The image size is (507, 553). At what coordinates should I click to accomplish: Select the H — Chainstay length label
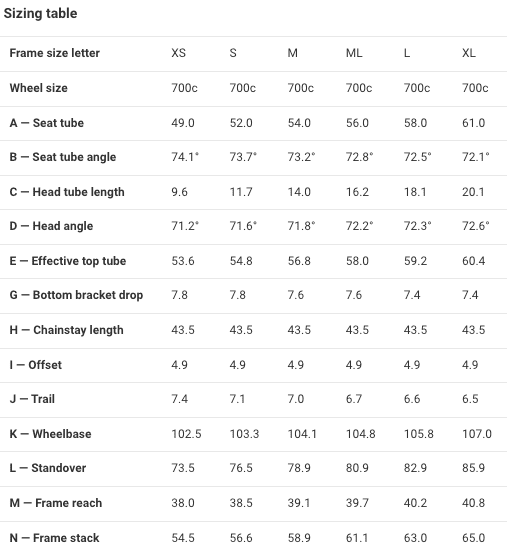[x=67, y=330]
